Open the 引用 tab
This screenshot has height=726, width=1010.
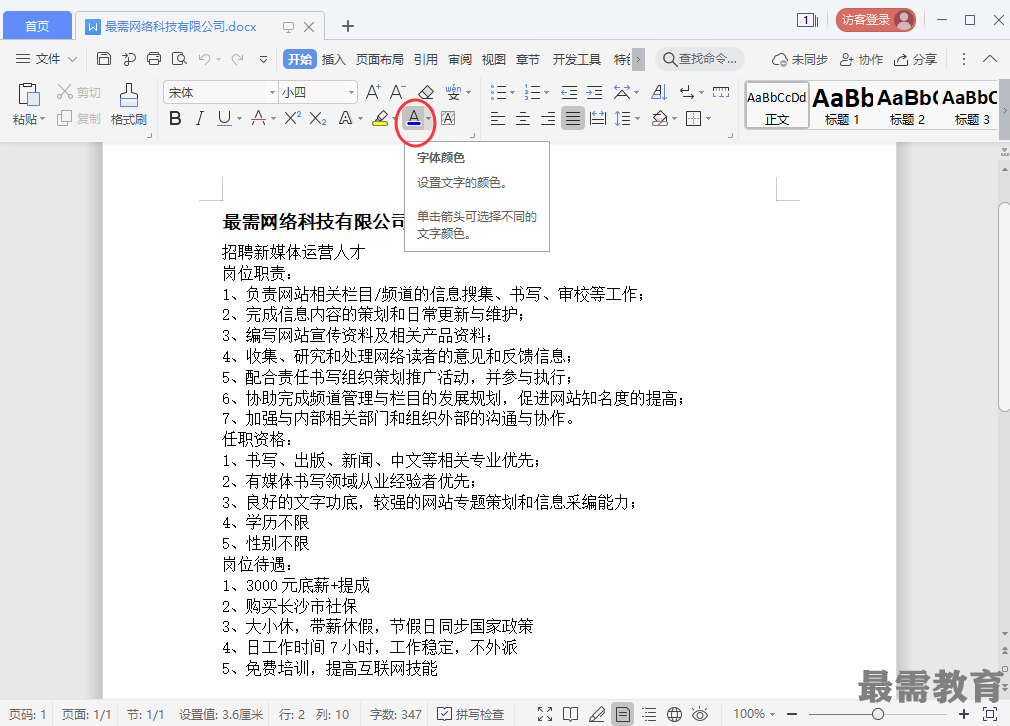(x=426, y=59)
